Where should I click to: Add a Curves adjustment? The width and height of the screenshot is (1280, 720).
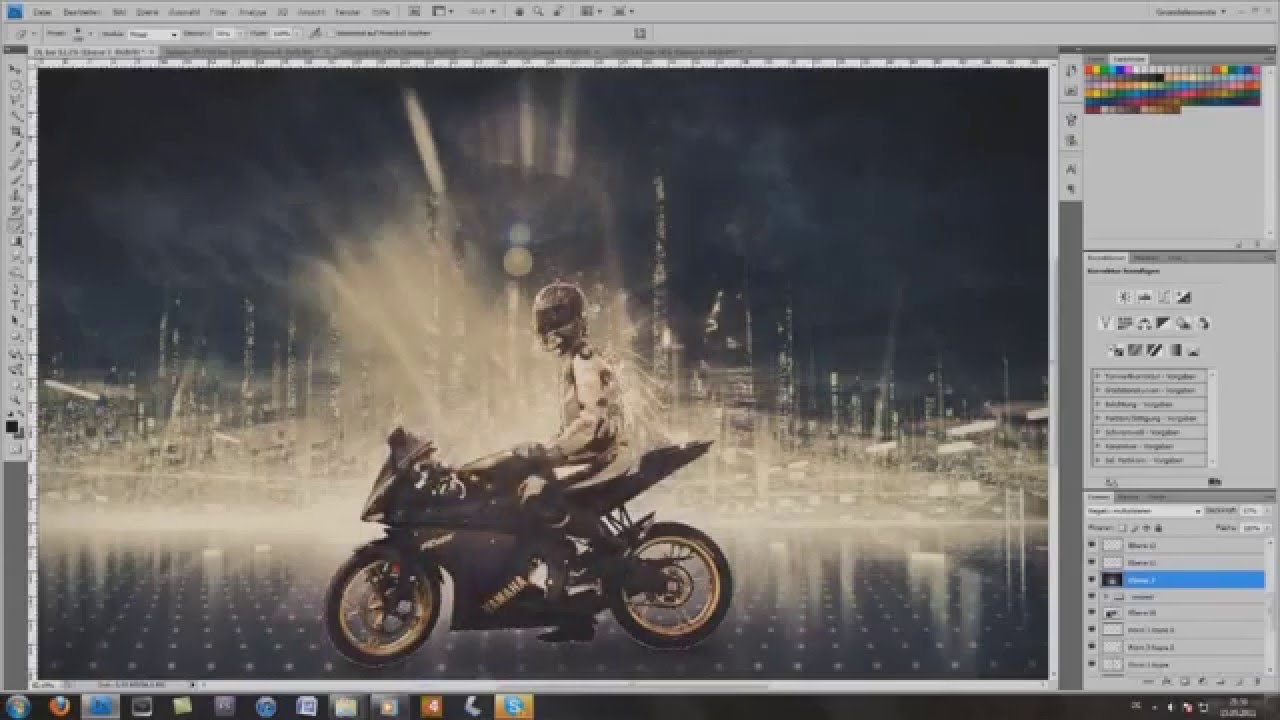(1164, 297)
